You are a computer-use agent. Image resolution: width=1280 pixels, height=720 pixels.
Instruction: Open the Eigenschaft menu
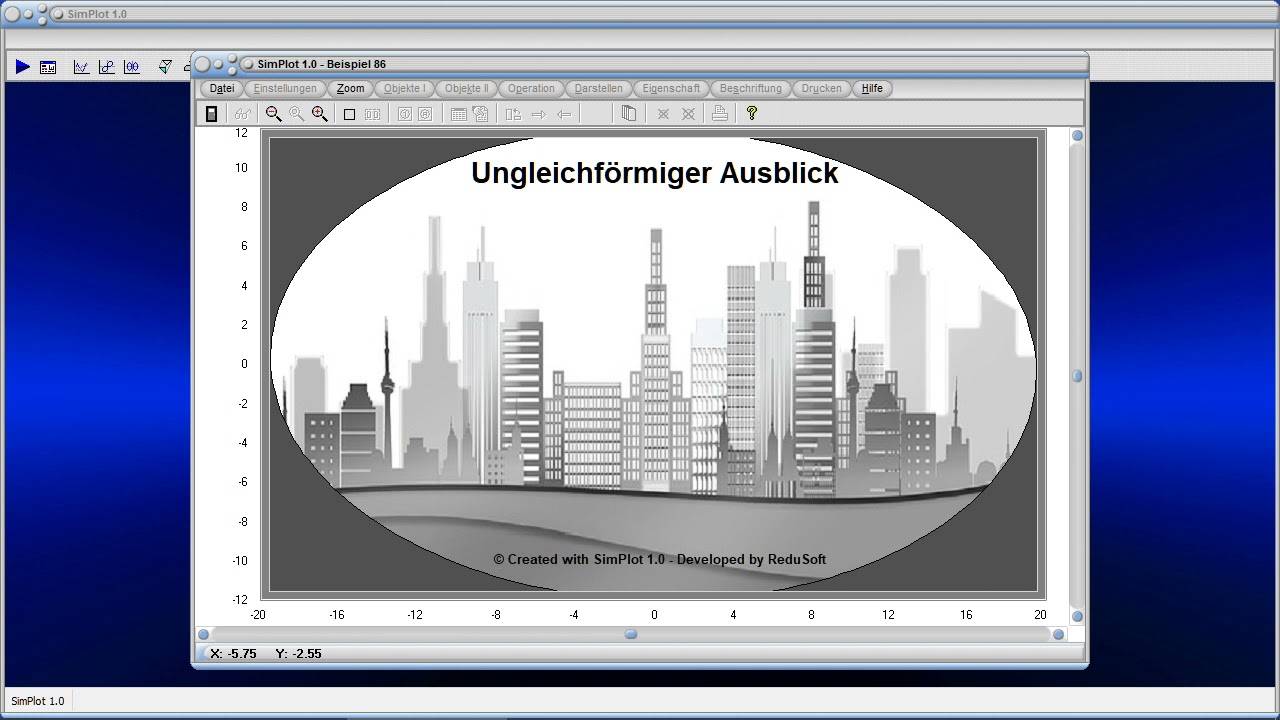671,88
